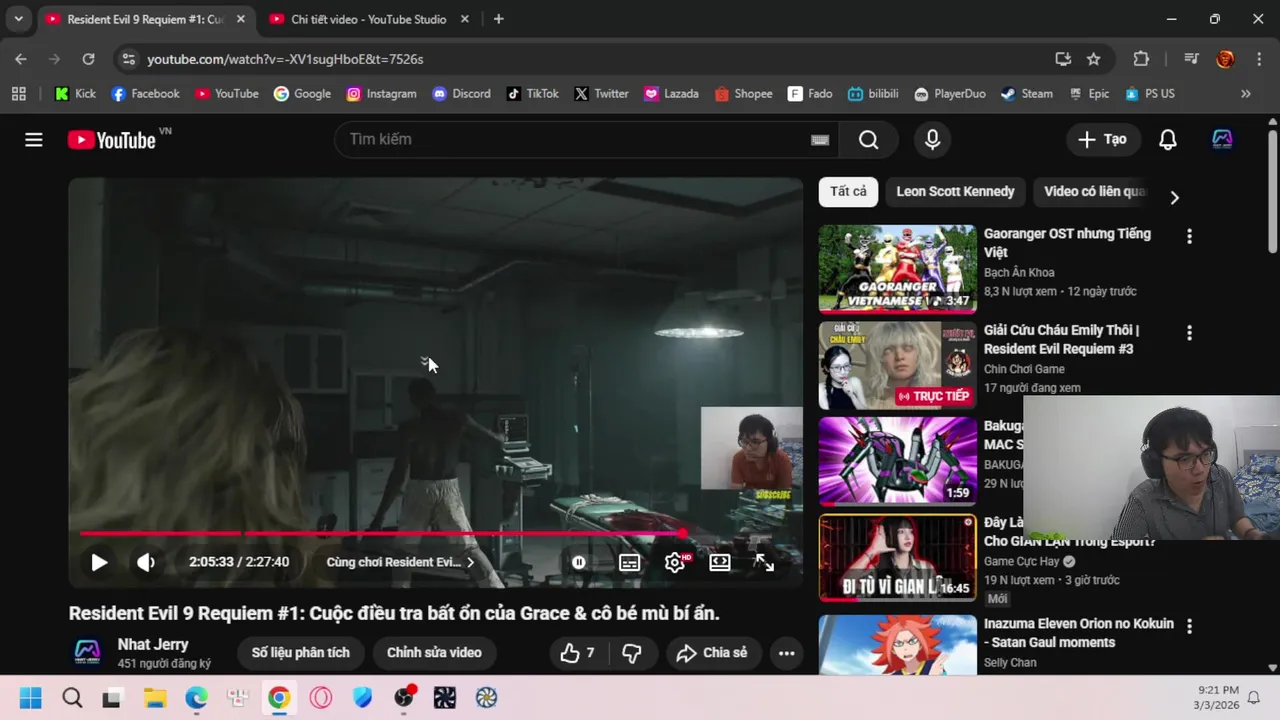Bookmark this page star icon
The height and width of the screenshot is (720, 1280).
point(1093,59)
